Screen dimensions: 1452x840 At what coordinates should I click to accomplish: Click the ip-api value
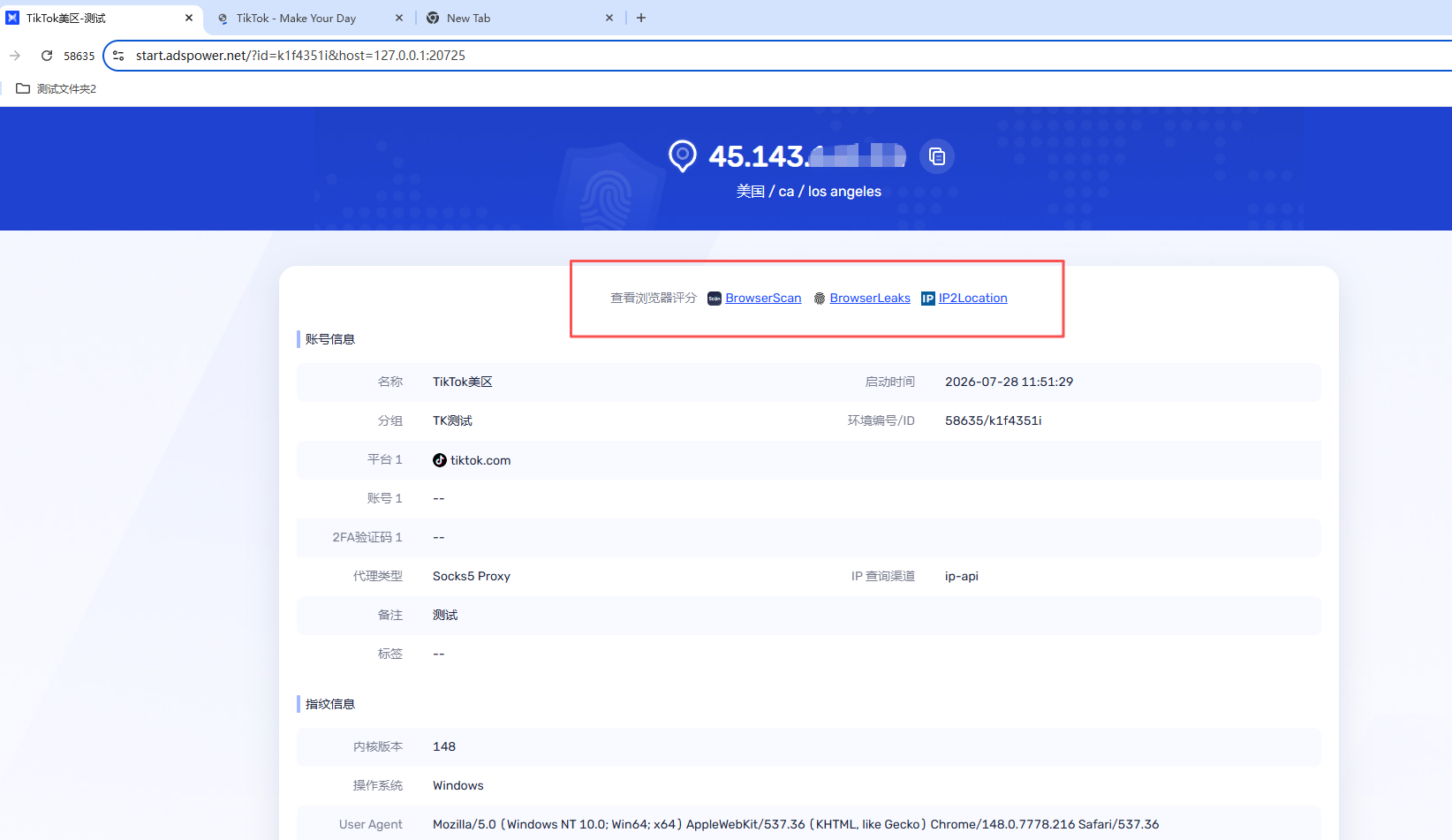point(962,577)
